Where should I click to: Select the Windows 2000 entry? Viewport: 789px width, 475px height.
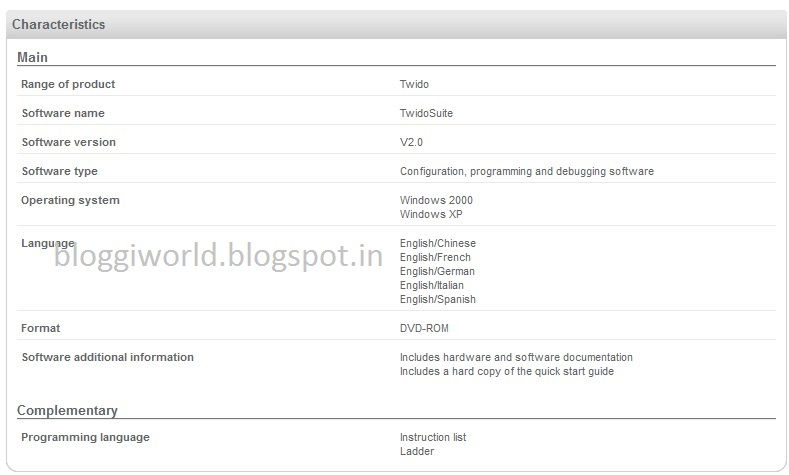[436, 200]
